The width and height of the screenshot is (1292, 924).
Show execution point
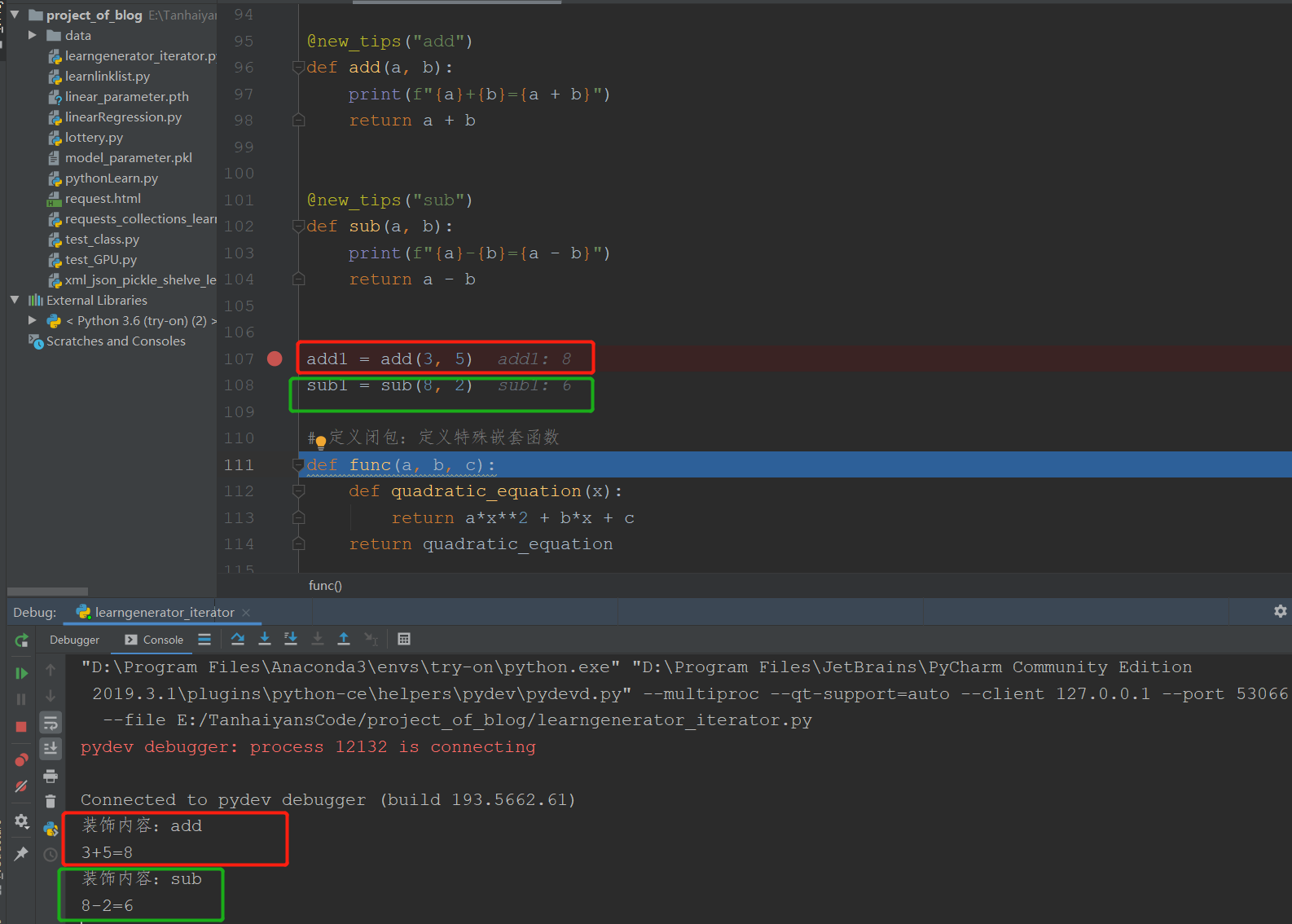204,640
